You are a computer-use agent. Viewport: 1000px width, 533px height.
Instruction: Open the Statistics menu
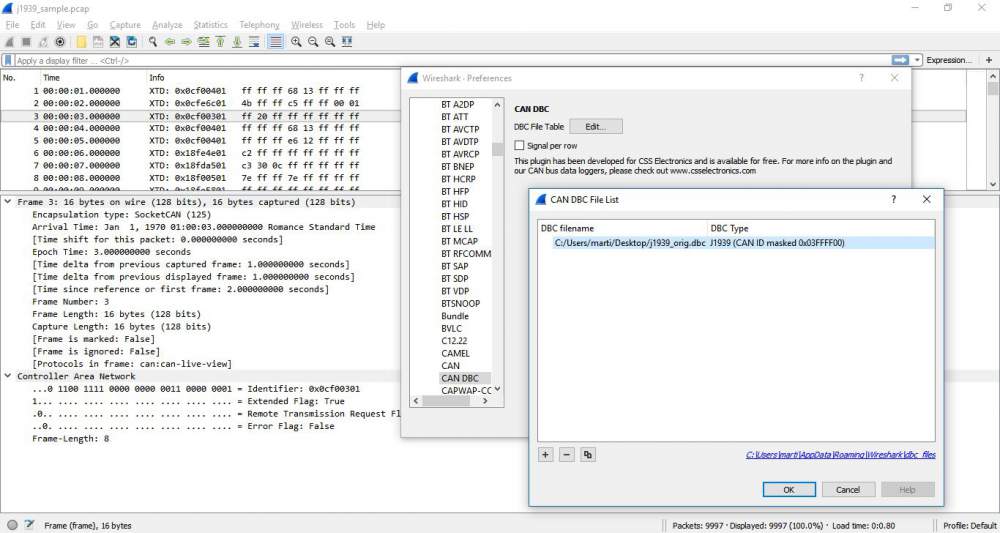[x=210, y=25]
